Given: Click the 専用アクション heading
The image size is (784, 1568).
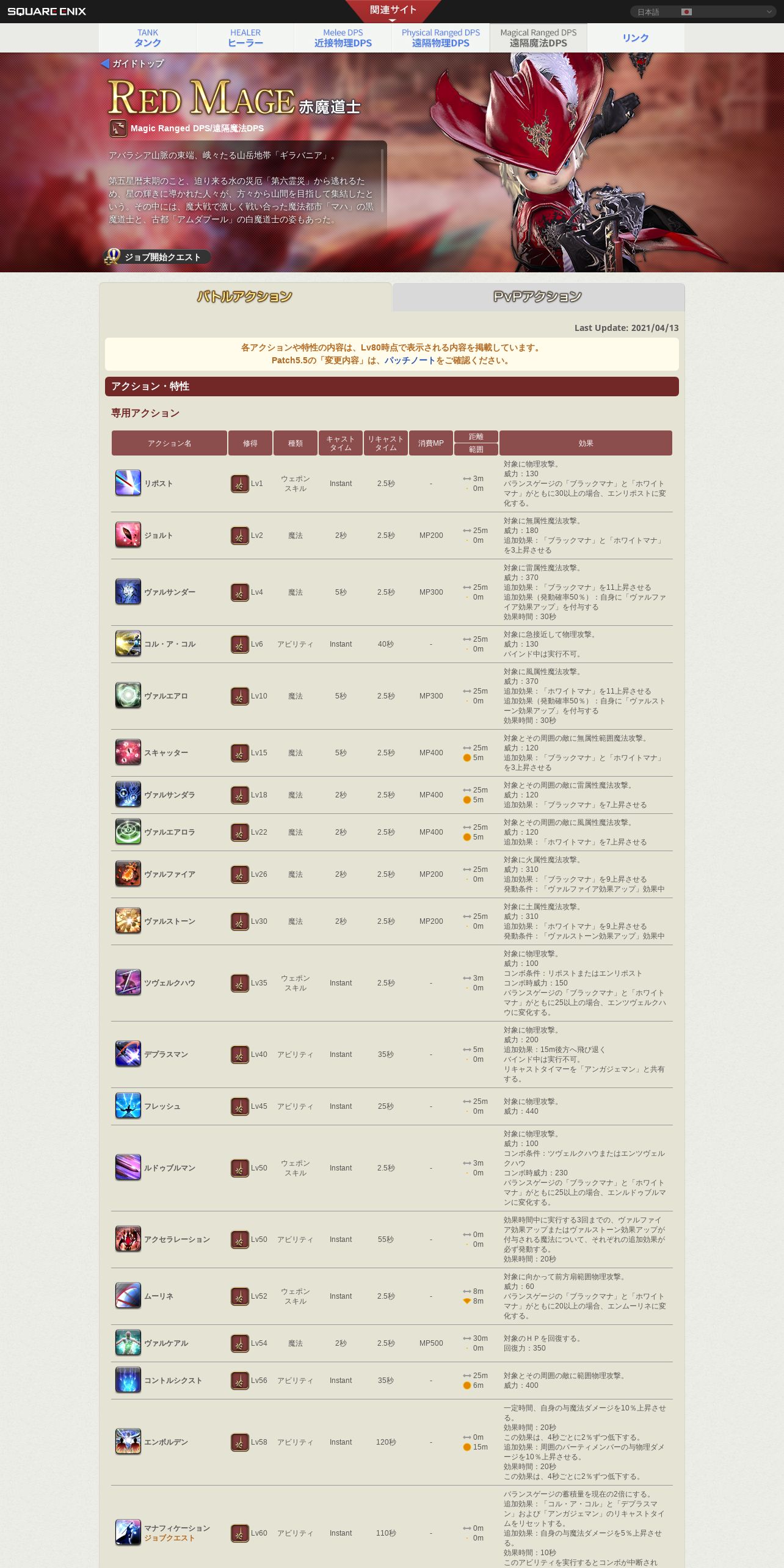Looking at the screenshot, I should [145, 413].
